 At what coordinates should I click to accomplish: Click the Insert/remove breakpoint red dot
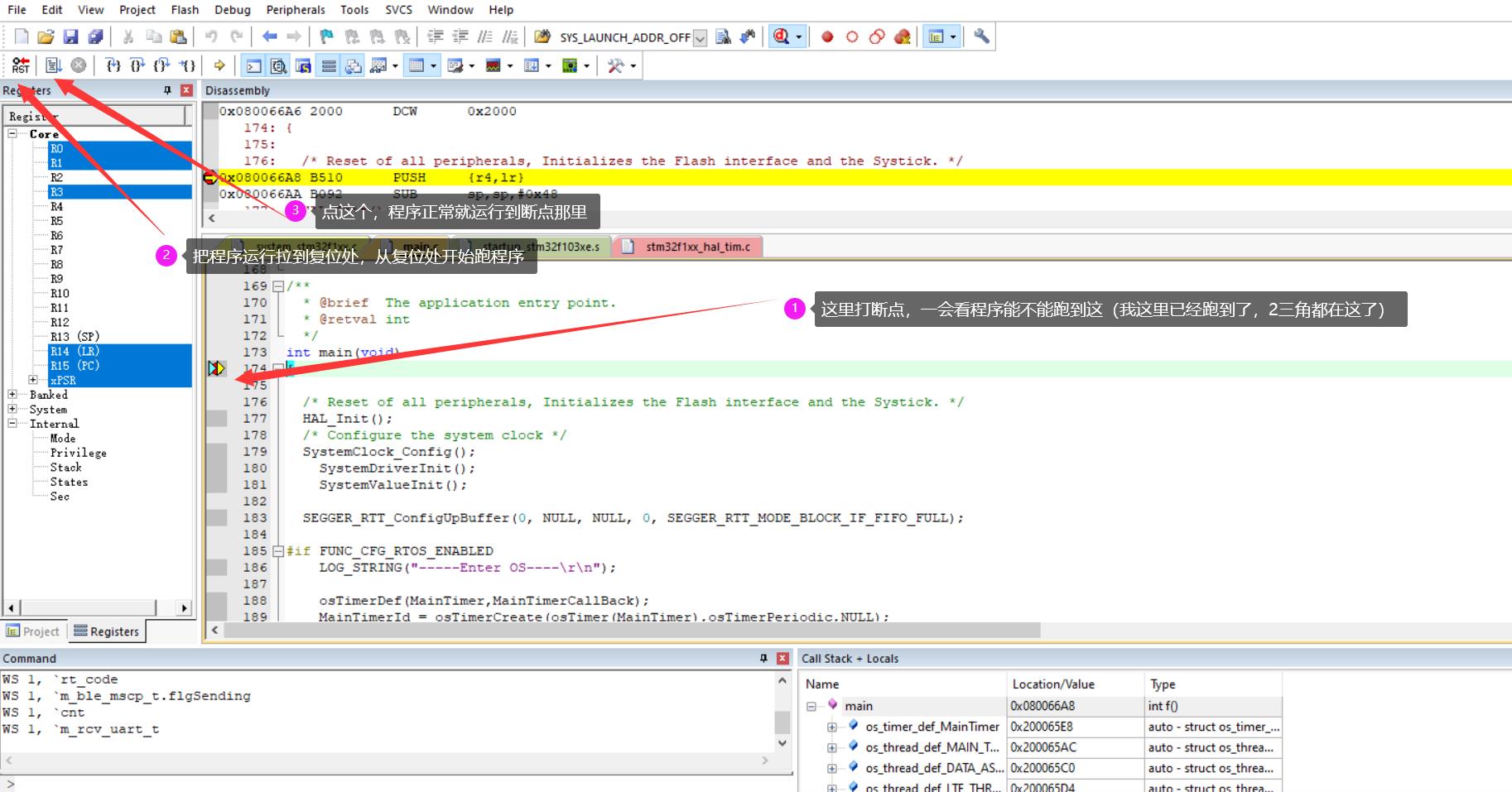(x=827, y=36)
